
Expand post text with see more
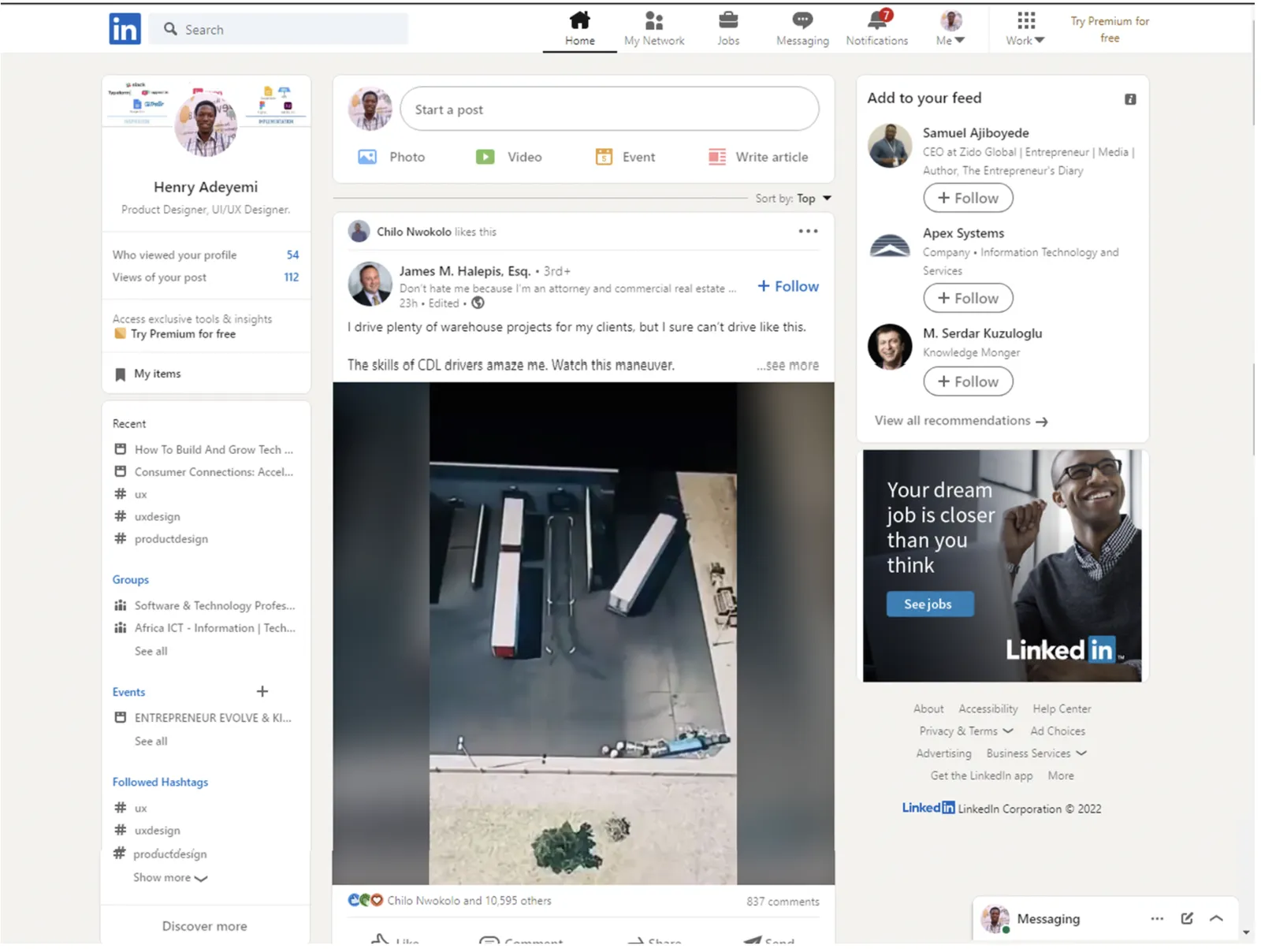tap(788, 365)
